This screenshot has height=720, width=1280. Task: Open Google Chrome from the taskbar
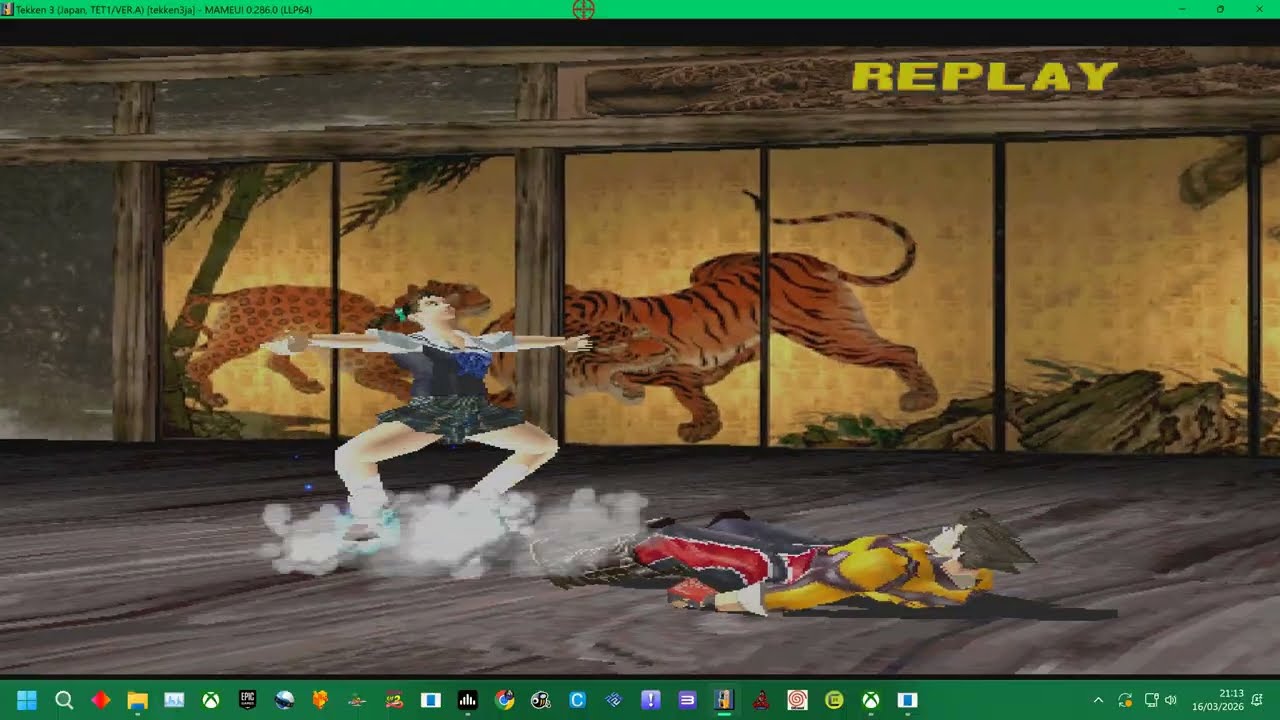504,700
